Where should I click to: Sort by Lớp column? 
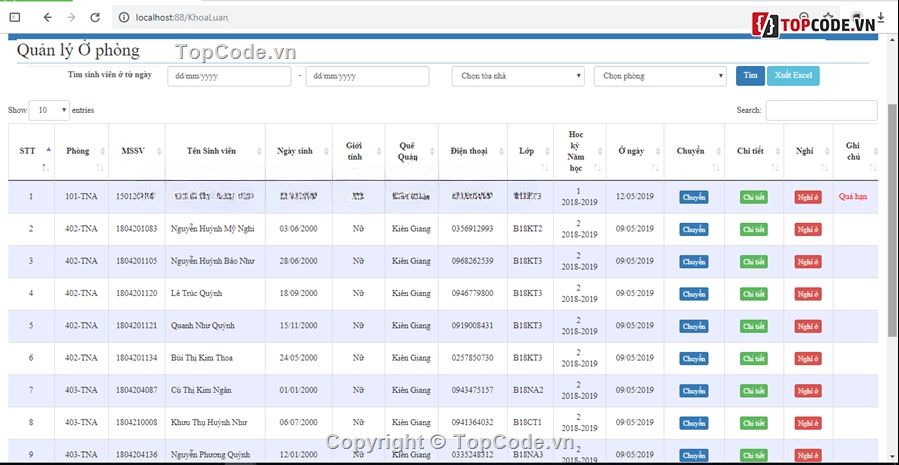click(x=530, y=152)
